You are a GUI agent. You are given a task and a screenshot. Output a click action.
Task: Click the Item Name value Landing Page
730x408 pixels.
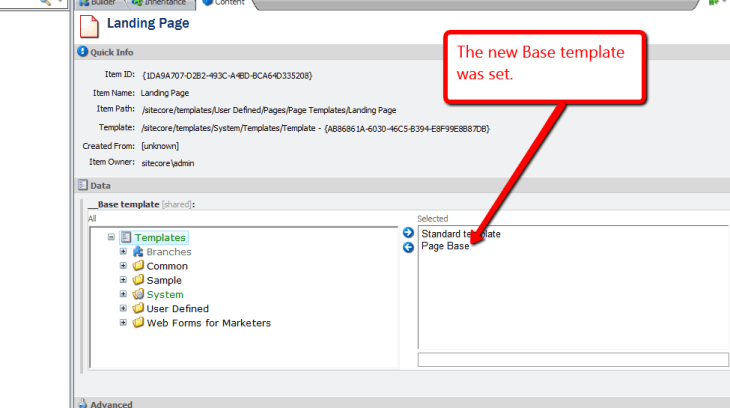165,93
